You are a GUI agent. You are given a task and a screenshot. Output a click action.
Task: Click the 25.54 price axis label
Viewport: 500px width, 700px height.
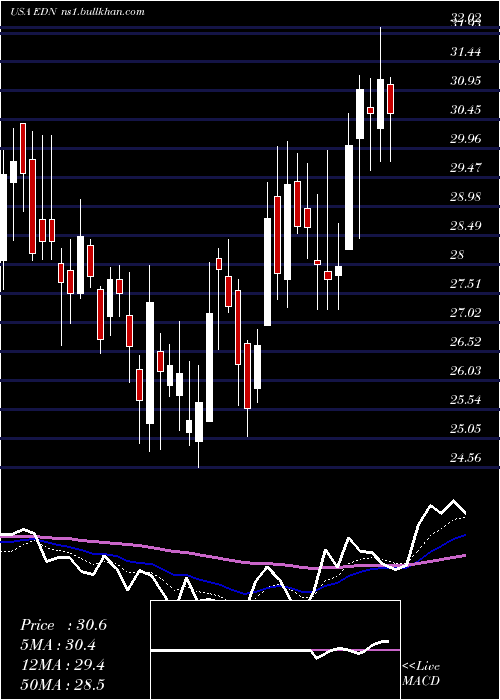pyautogui.click(x=466, y=400)
